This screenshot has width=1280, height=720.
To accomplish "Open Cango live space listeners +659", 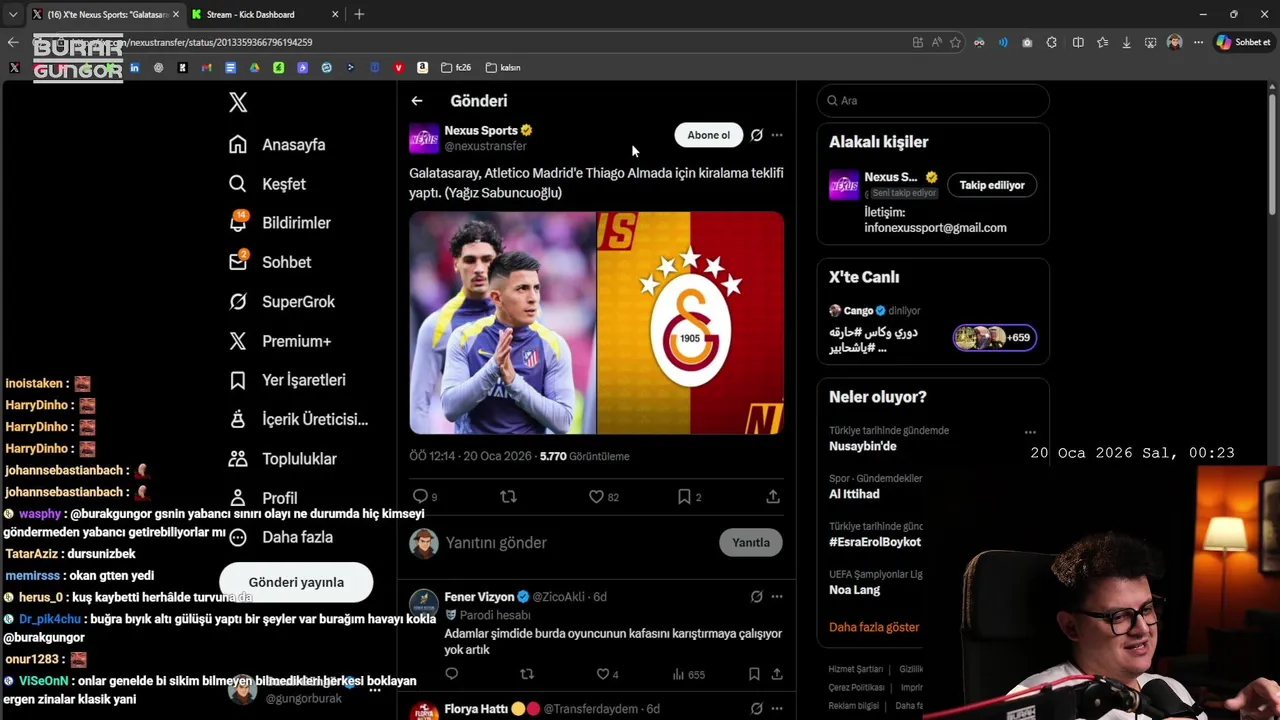I will [995, 337].
